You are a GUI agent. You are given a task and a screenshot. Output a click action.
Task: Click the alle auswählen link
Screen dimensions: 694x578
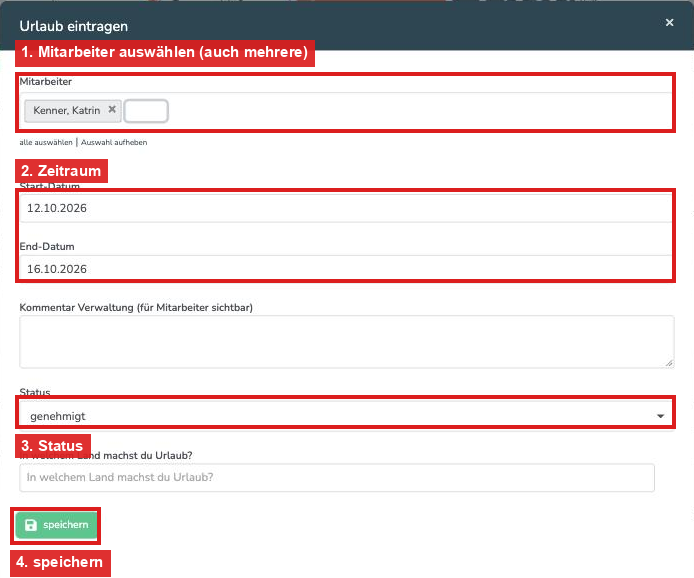tap(46, 143)
